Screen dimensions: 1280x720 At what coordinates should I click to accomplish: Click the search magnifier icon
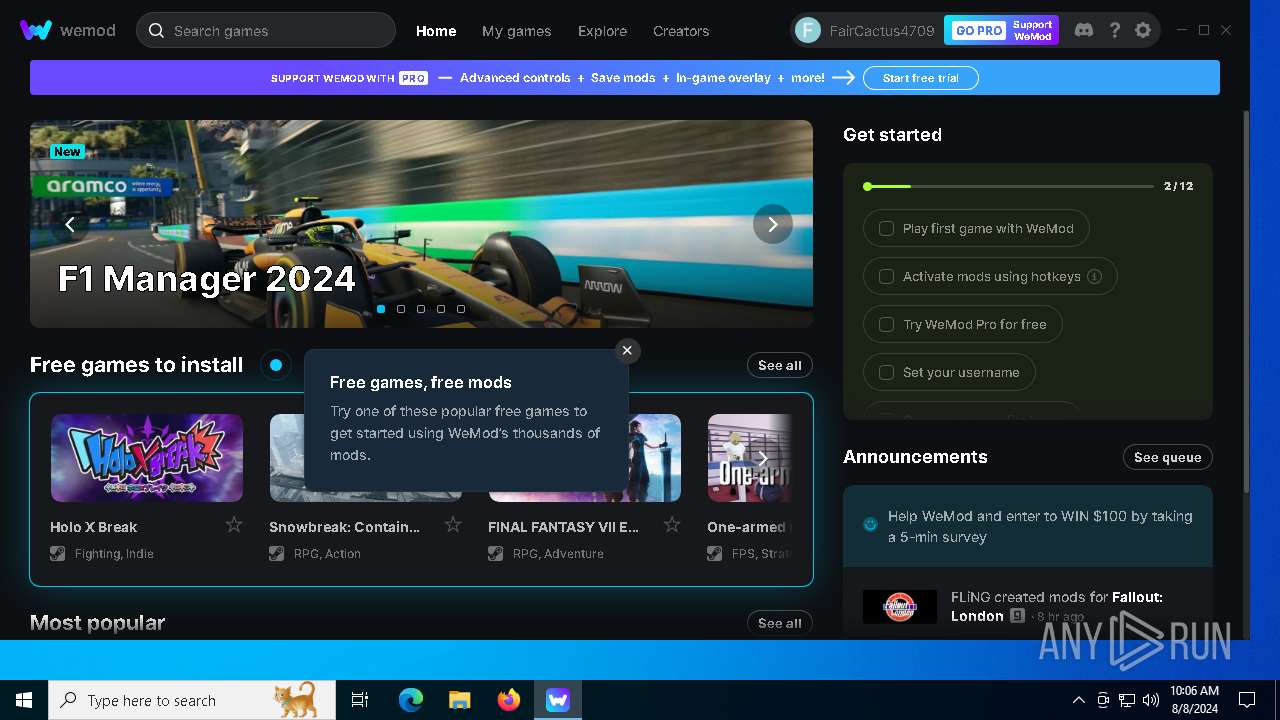[156, 30]
